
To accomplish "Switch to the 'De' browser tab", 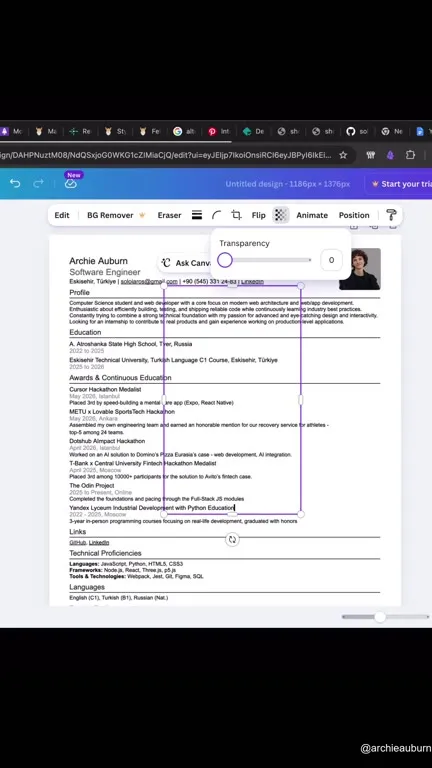I will pos(253,131).
